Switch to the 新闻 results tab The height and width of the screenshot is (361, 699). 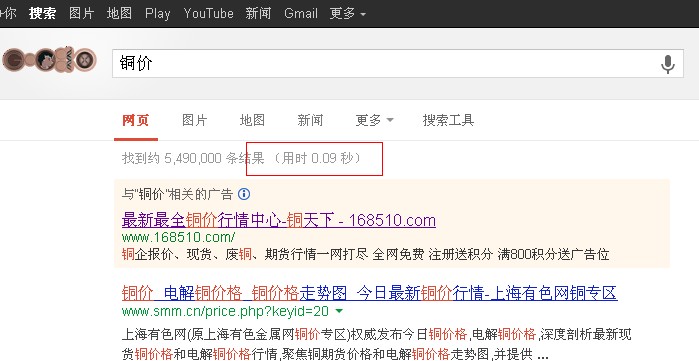(x=310, y=120)
